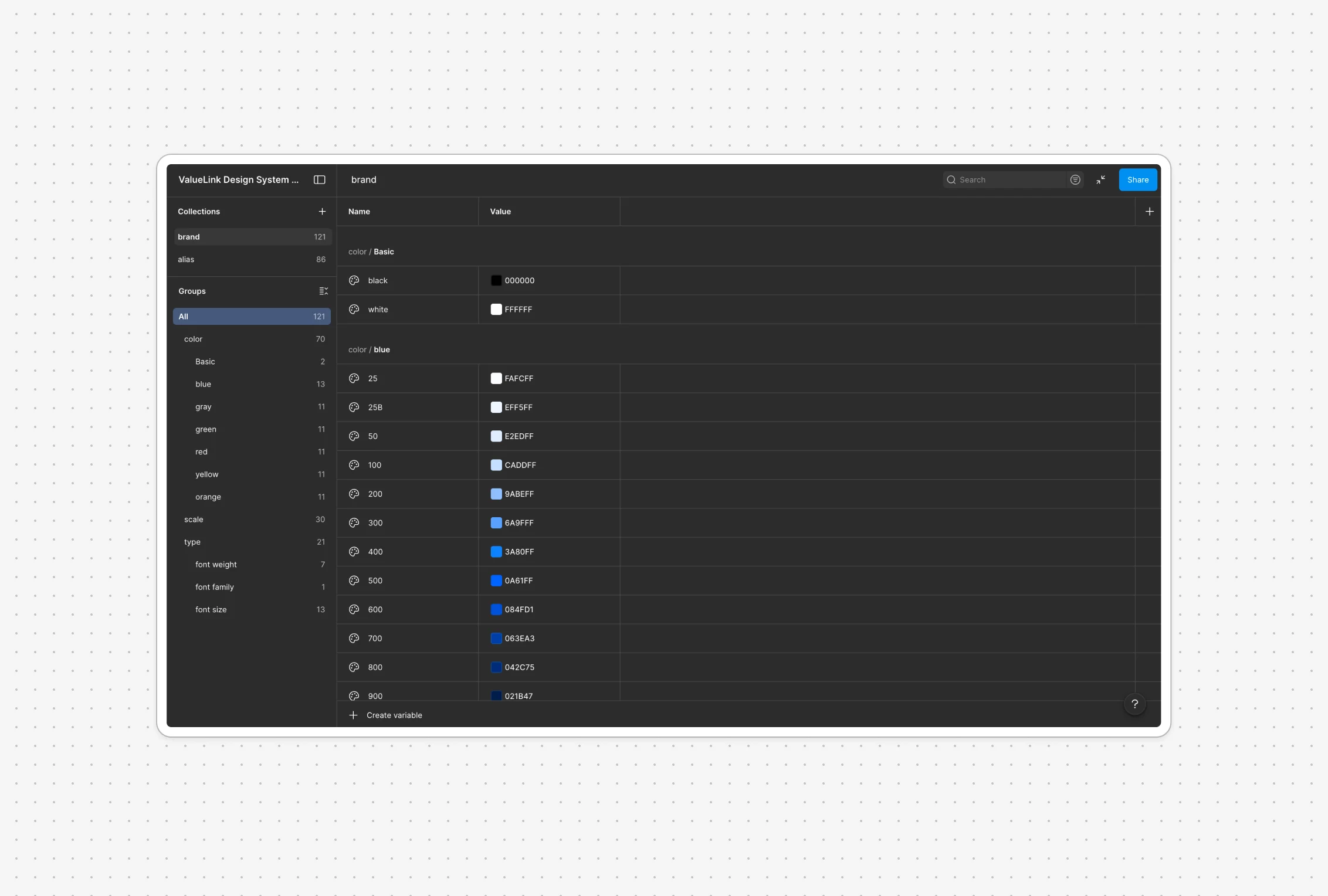The width and height of the screenshot is (1328, 896).
Task: Click the Share button
Action: (1137, 179)
